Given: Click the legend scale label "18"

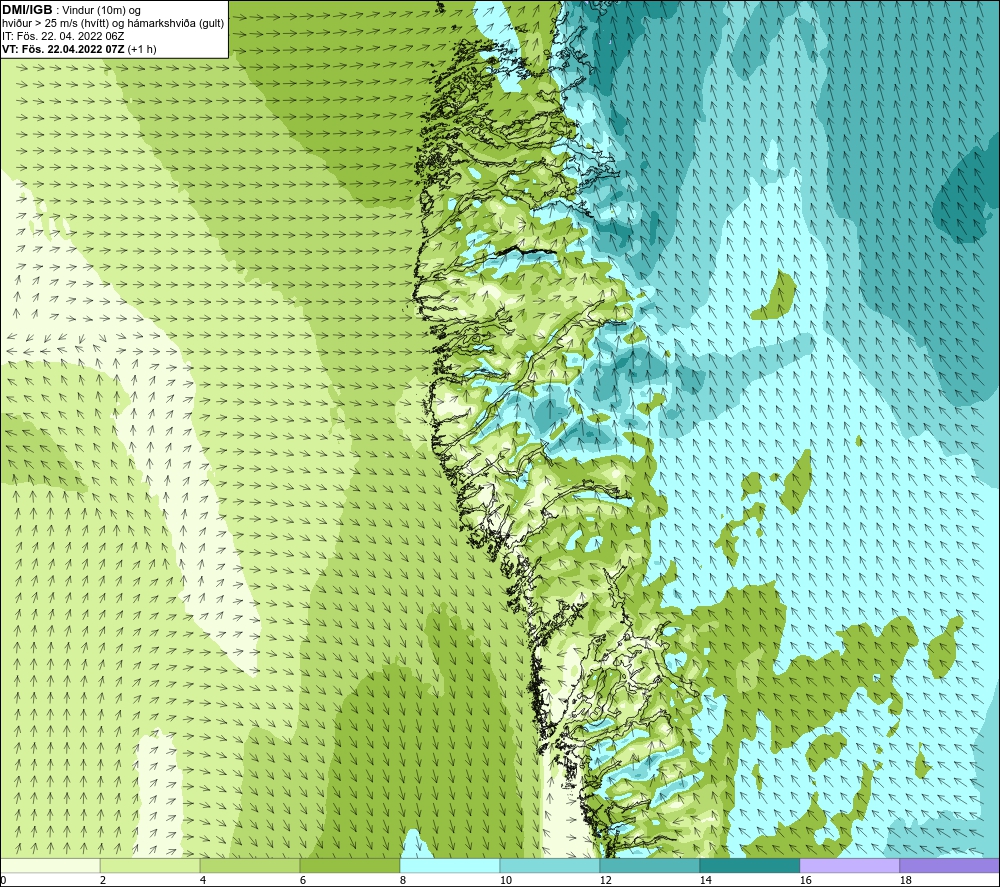Looking at the screenshot, I should coord(906,881).
